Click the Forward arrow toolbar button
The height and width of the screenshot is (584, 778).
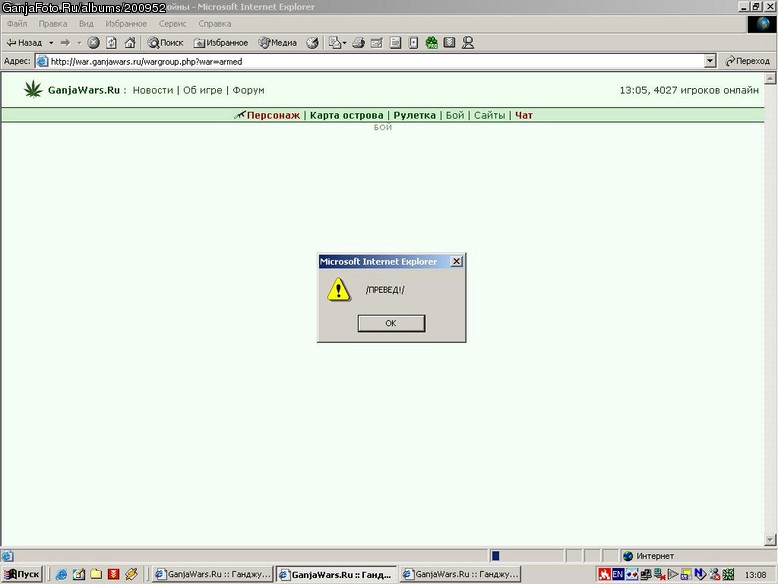pyautogui.click(x=65, y=43)
